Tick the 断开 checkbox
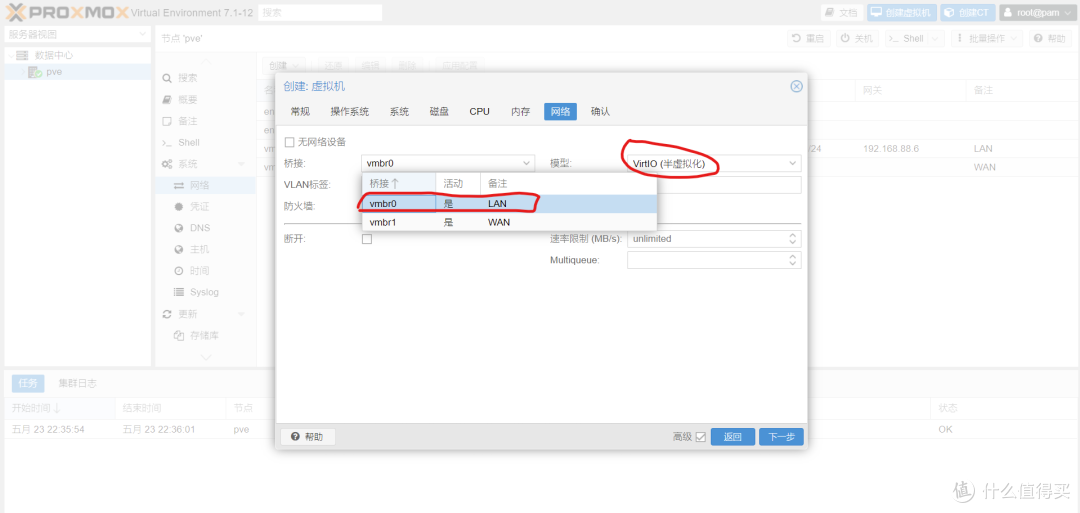Image resolution: width=1080 pixels, height=513 pixels. [367, 239]
